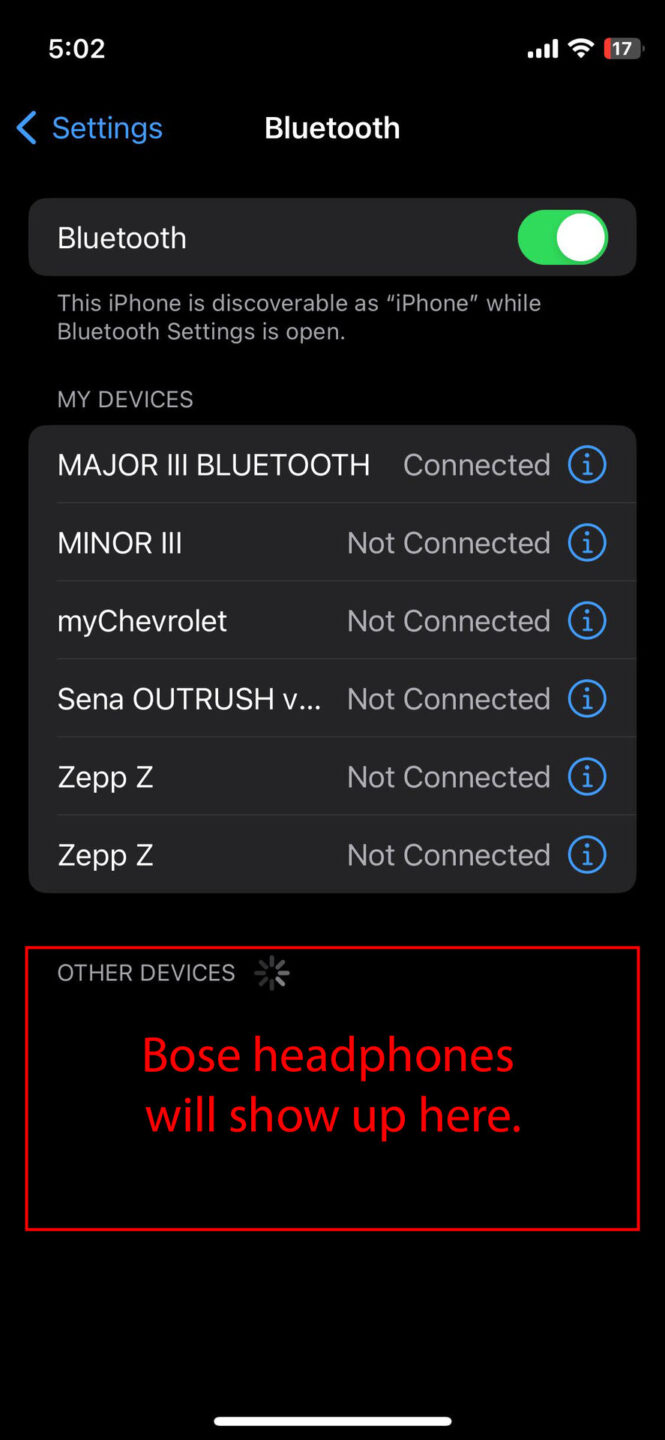Tap the cellular signal bars
The height and width of the screenshot is (1440, 665).
point(542,48)
